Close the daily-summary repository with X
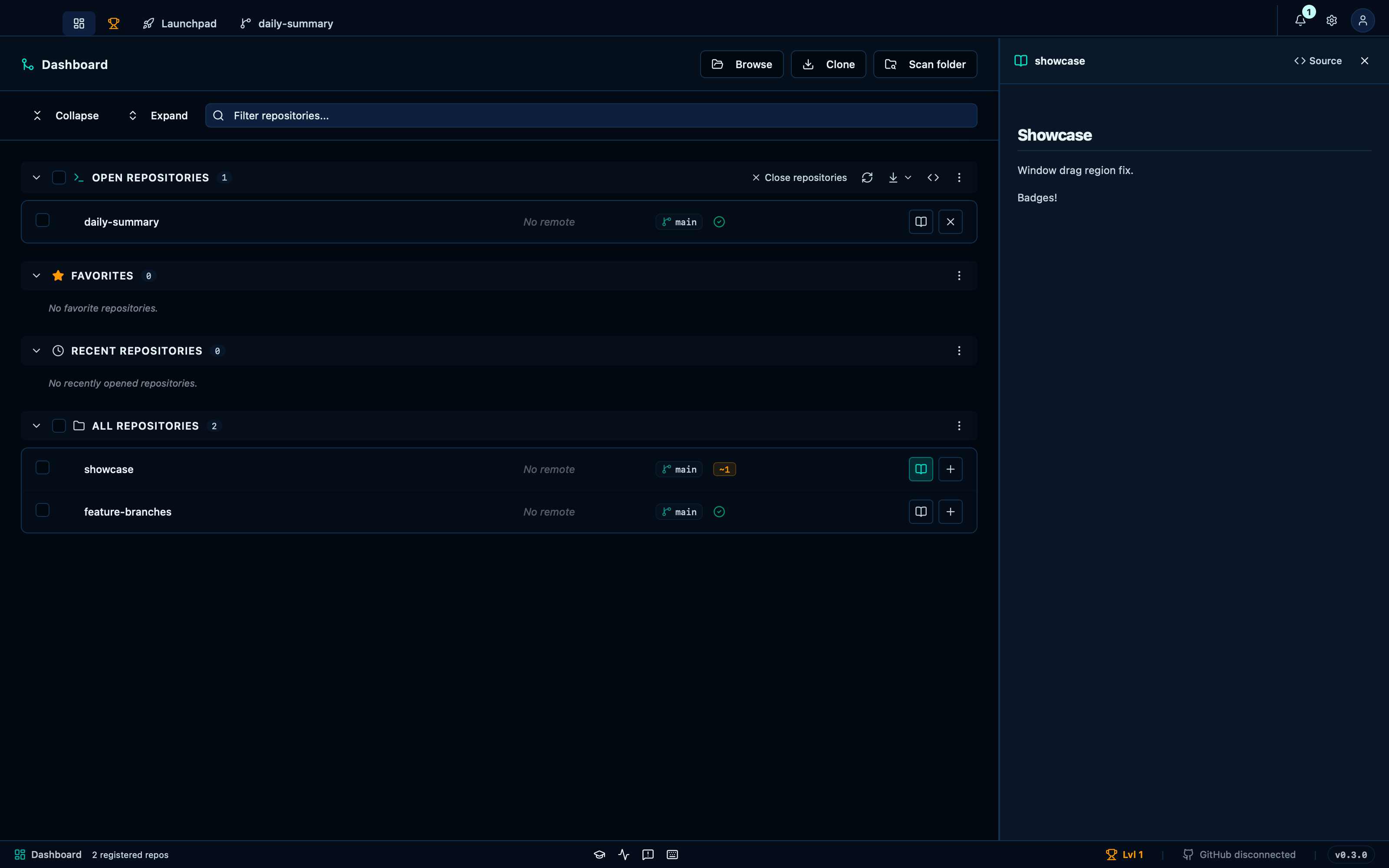This screenshot has height=868, width=1389. (951, 222)
